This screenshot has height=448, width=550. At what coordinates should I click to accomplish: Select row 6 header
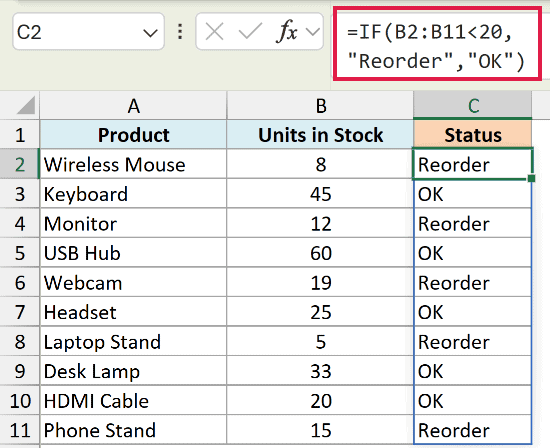[20, 282]
